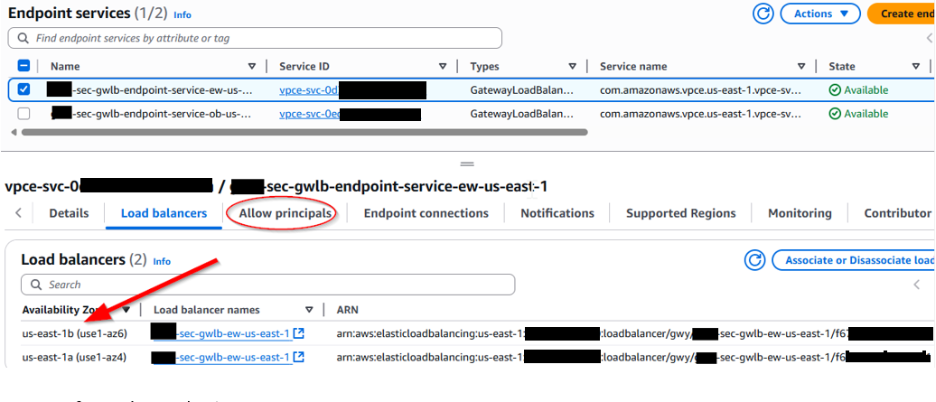
Task: Check the ob endpoint service row checkbox
Action: [24, 113]
